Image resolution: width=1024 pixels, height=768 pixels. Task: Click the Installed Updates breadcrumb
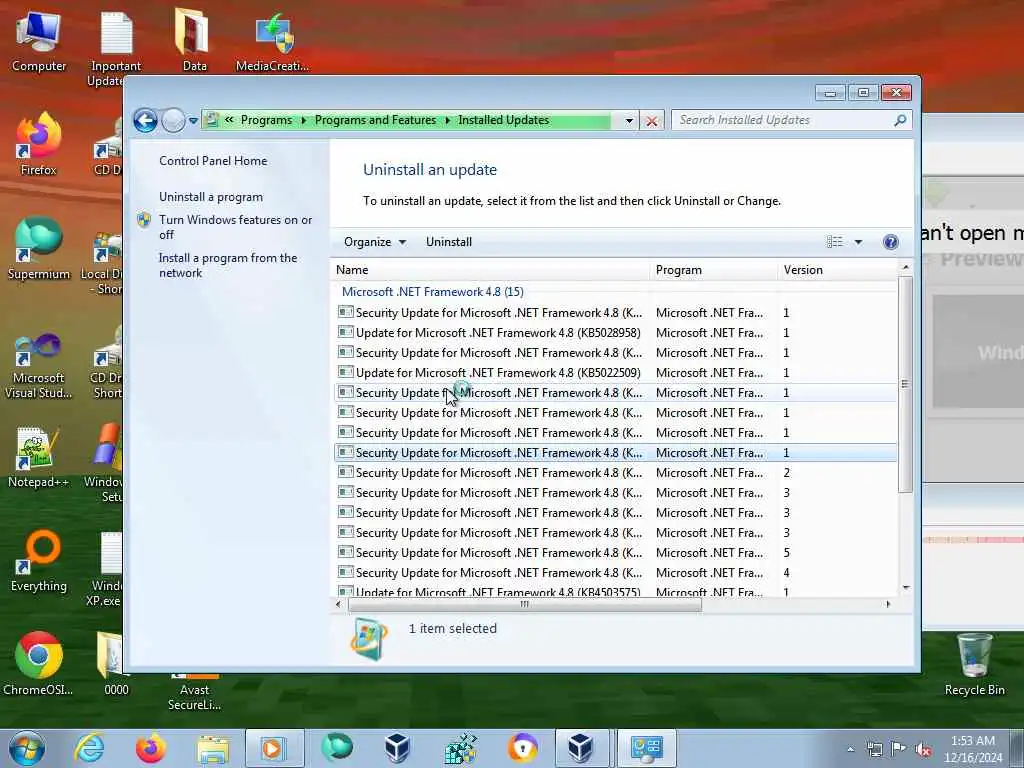pos(504,120)
